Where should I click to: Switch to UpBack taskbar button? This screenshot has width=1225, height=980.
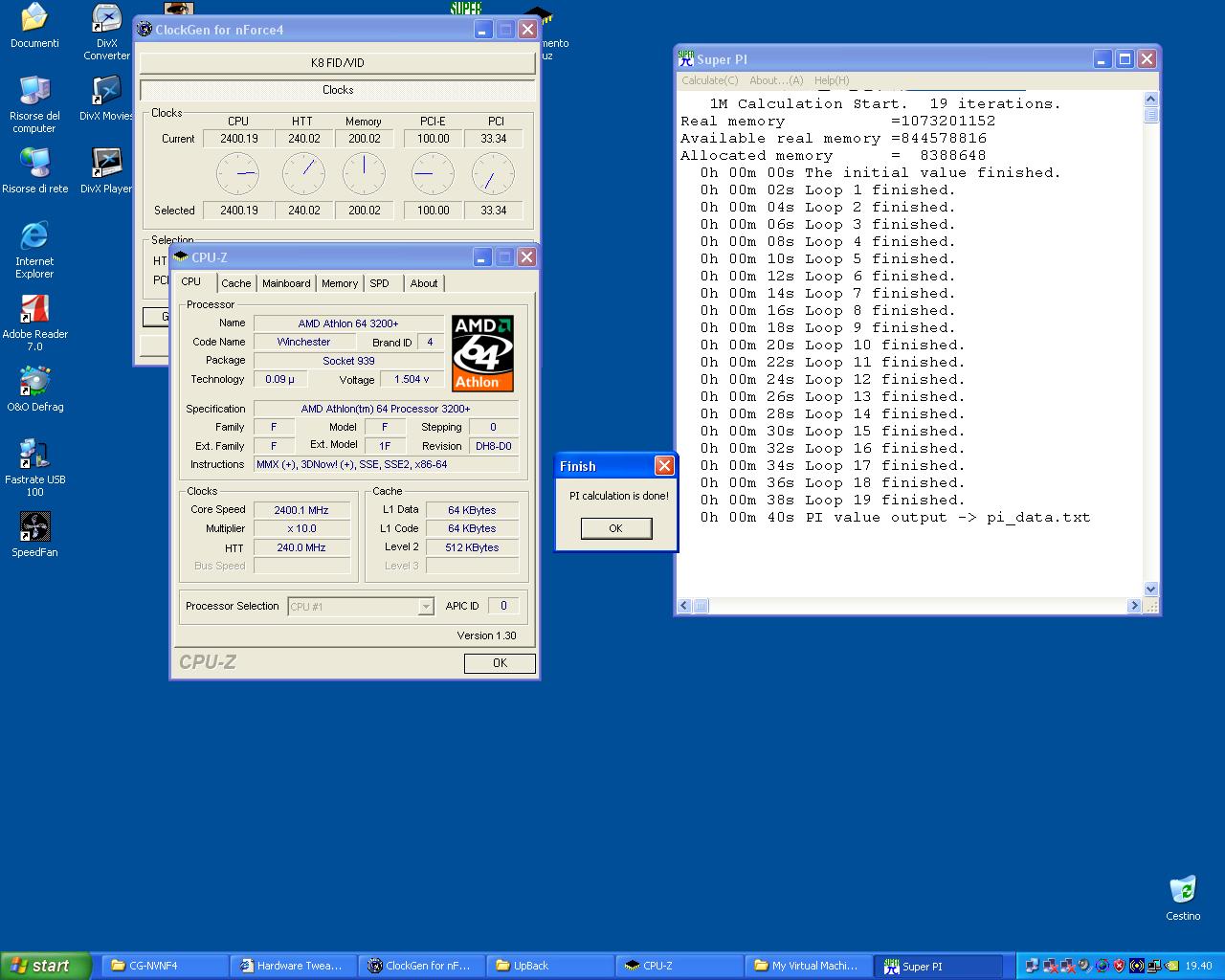[x=550, y=966]
